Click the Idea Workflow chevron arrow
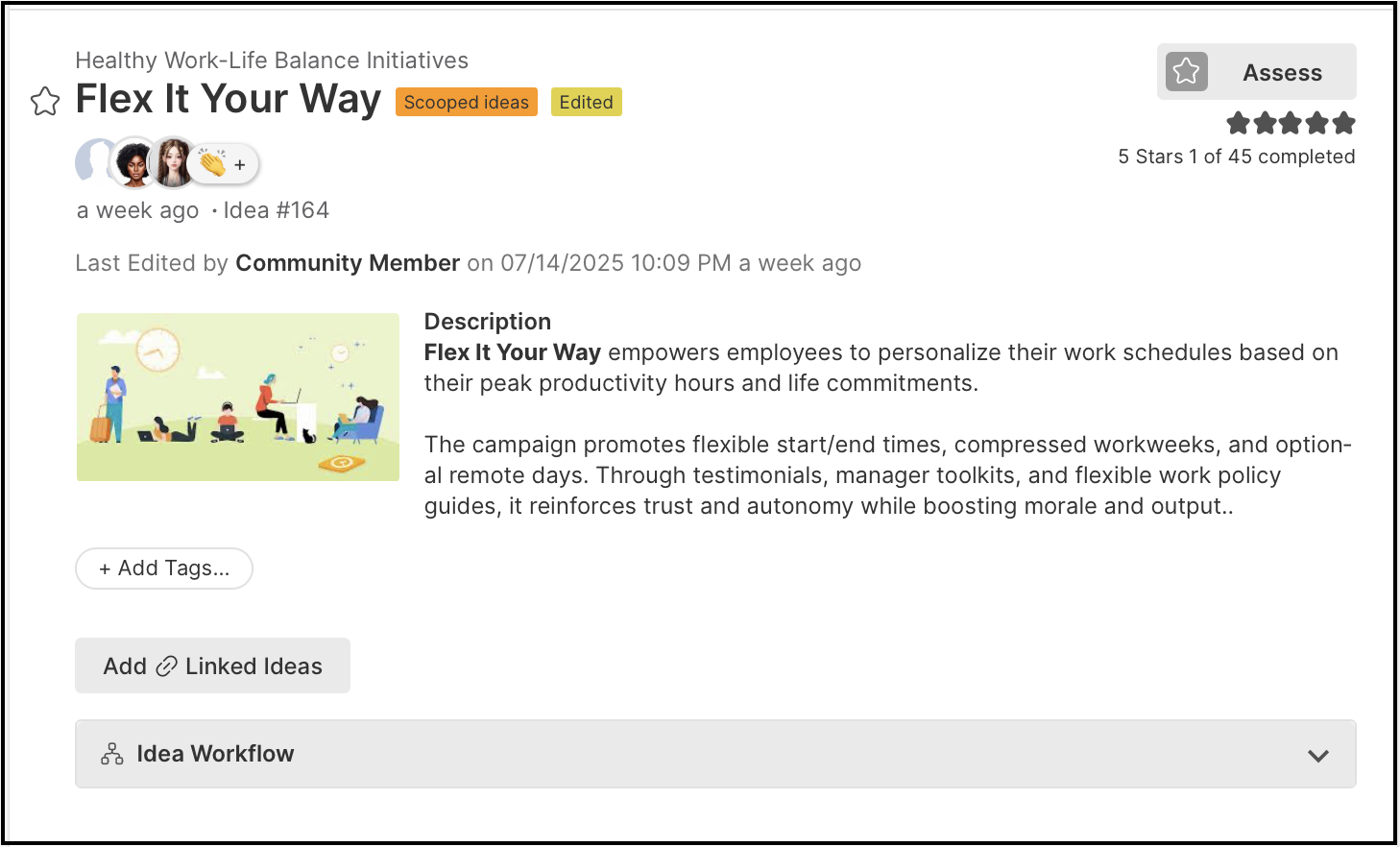Image resolution: width=1400 pixels, height=847 pixels. [x=1318, y=755]
